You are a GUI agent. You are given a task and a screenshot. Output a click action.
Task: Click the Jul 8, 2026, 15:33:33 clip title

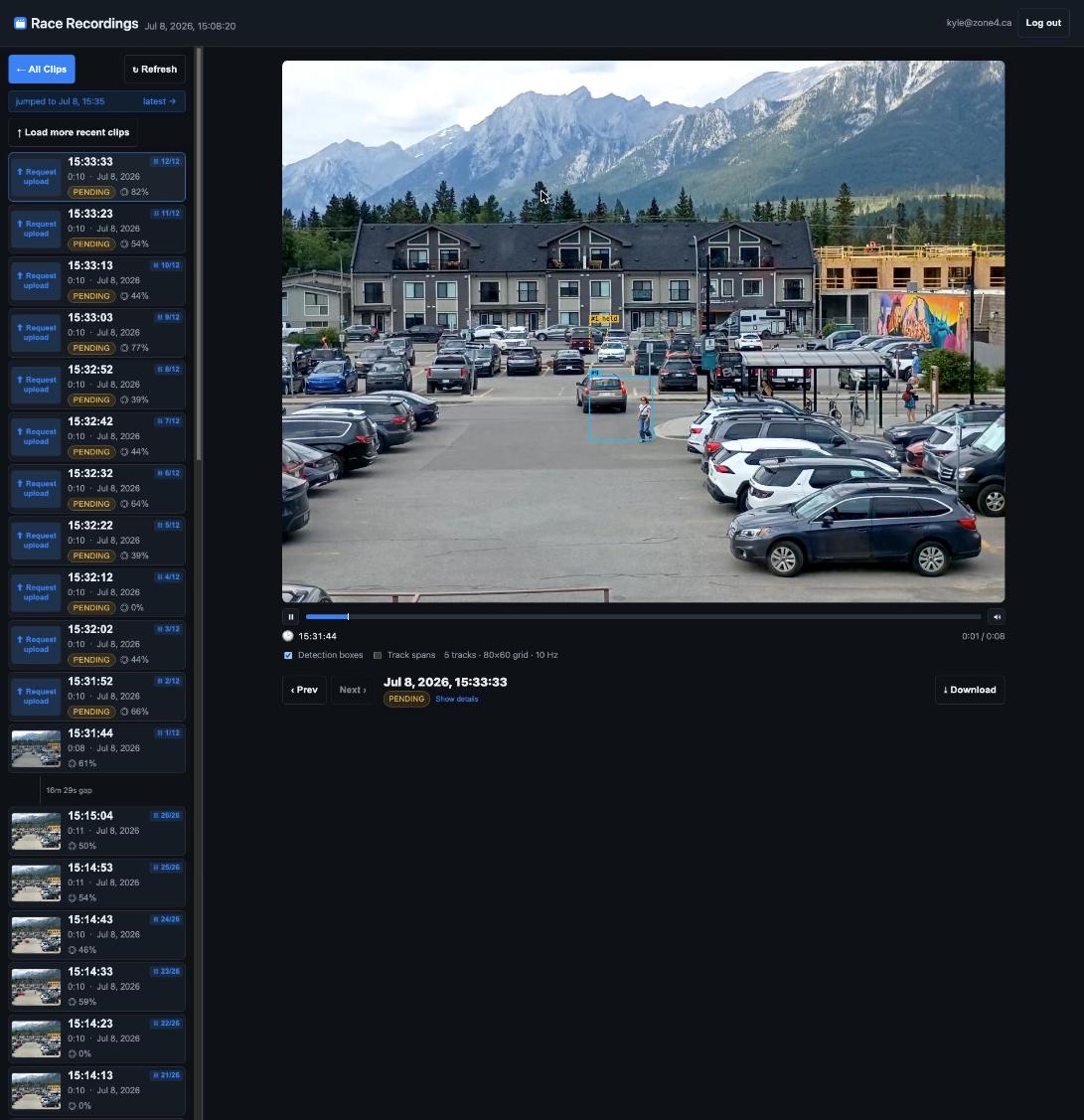[445, 682]
